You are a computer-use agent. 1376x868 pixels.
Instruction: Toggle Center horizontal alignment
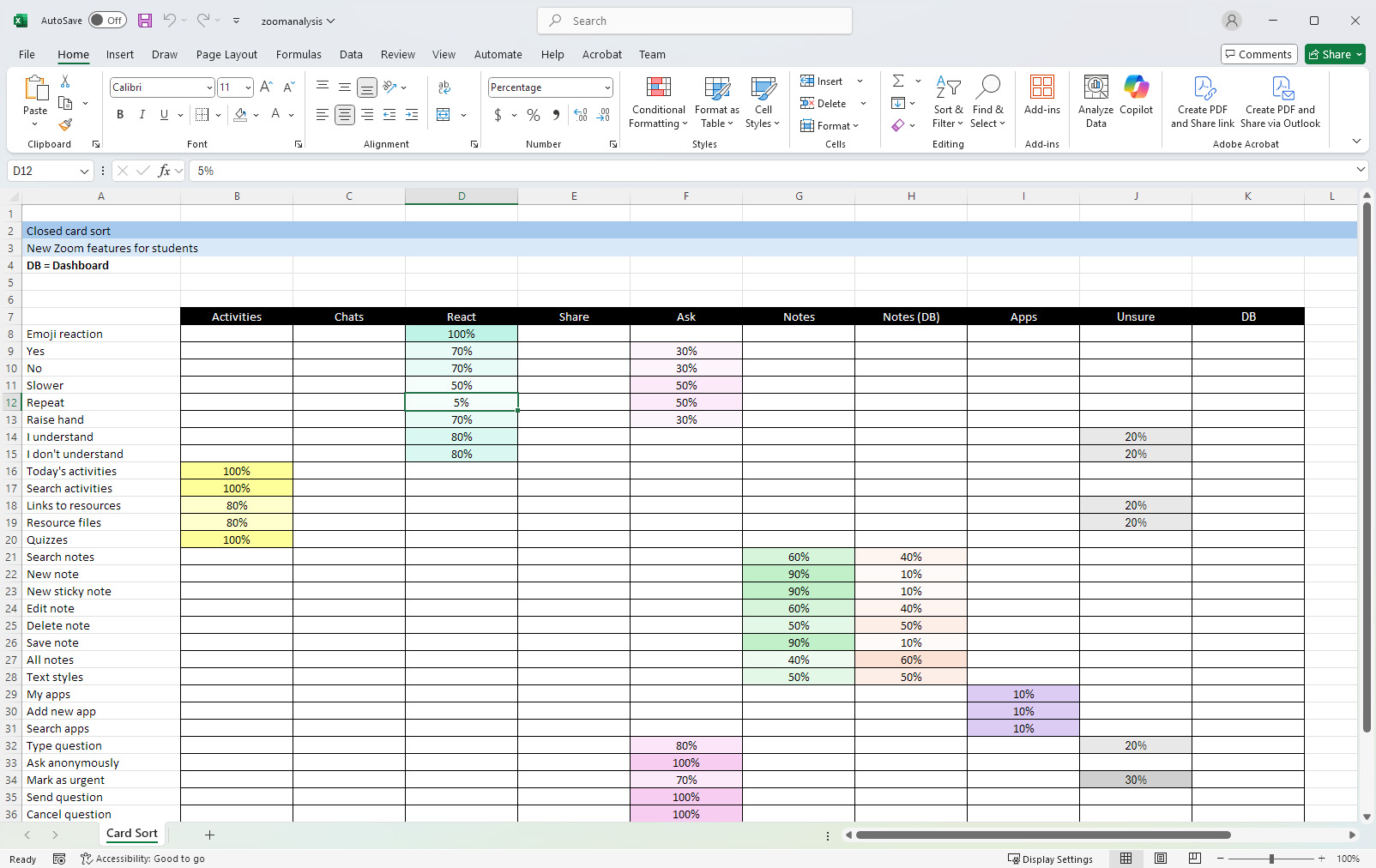click(345, 115)
